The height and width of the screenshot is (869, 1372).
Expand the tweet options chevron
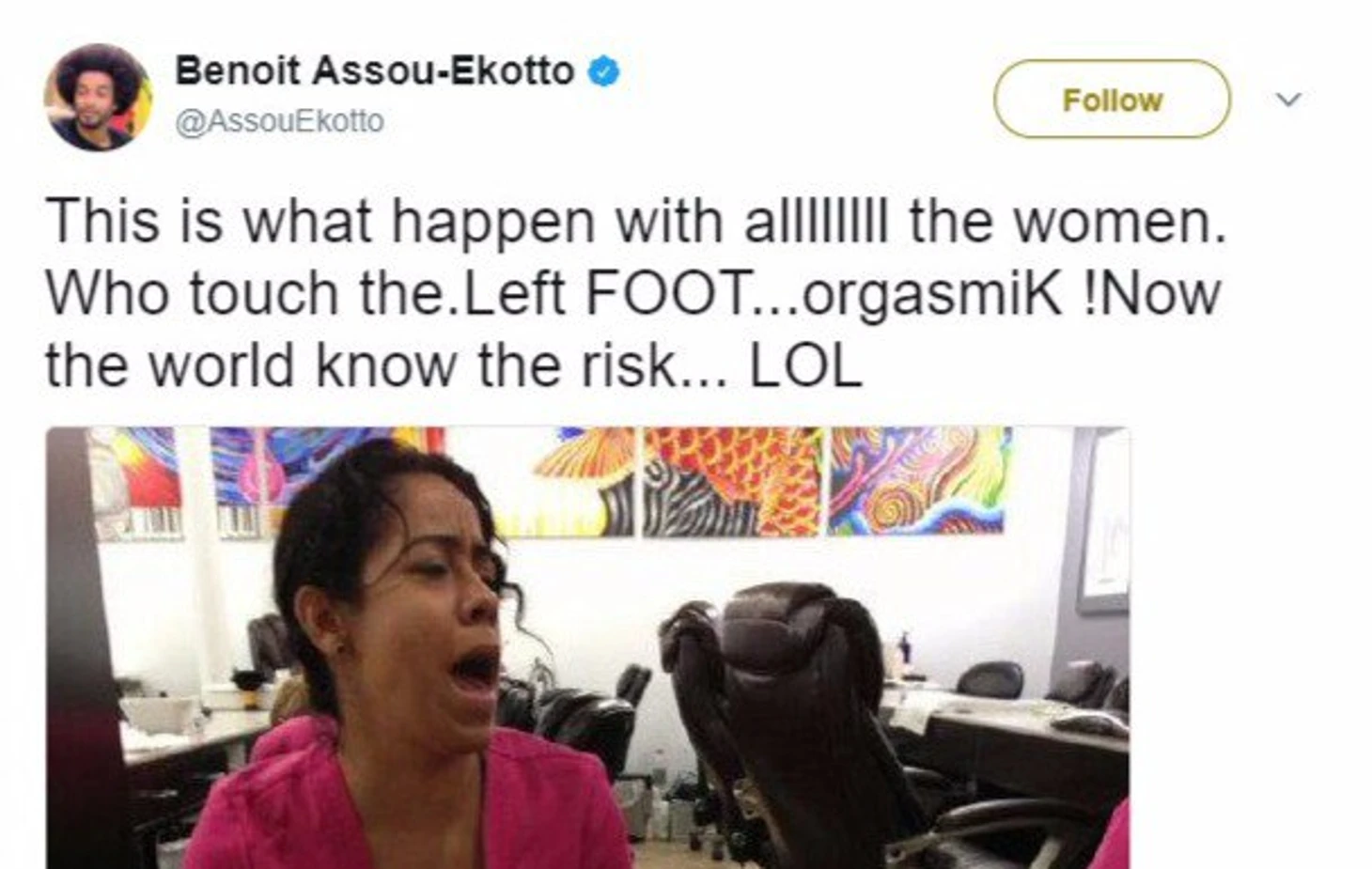(x=1289, y=99)
